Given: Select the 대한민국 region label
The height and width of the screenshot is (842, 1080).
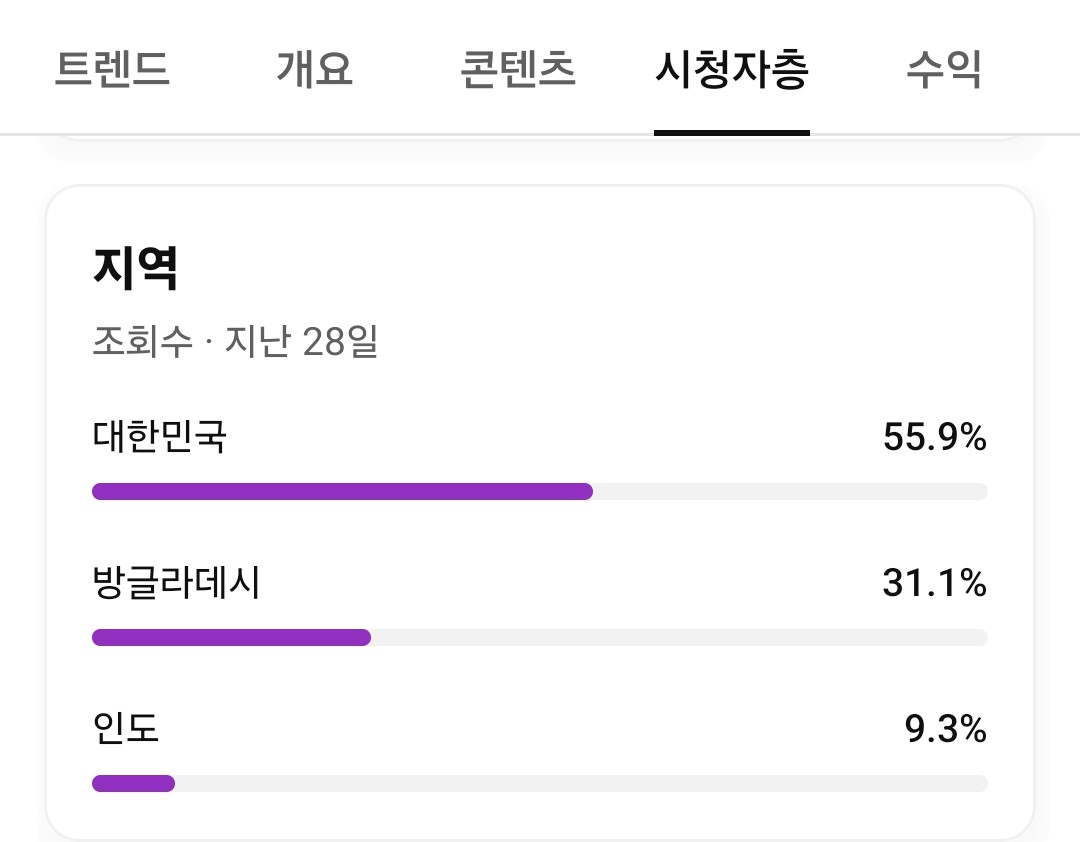Looking at the screenshot, I should click(159, 437).
